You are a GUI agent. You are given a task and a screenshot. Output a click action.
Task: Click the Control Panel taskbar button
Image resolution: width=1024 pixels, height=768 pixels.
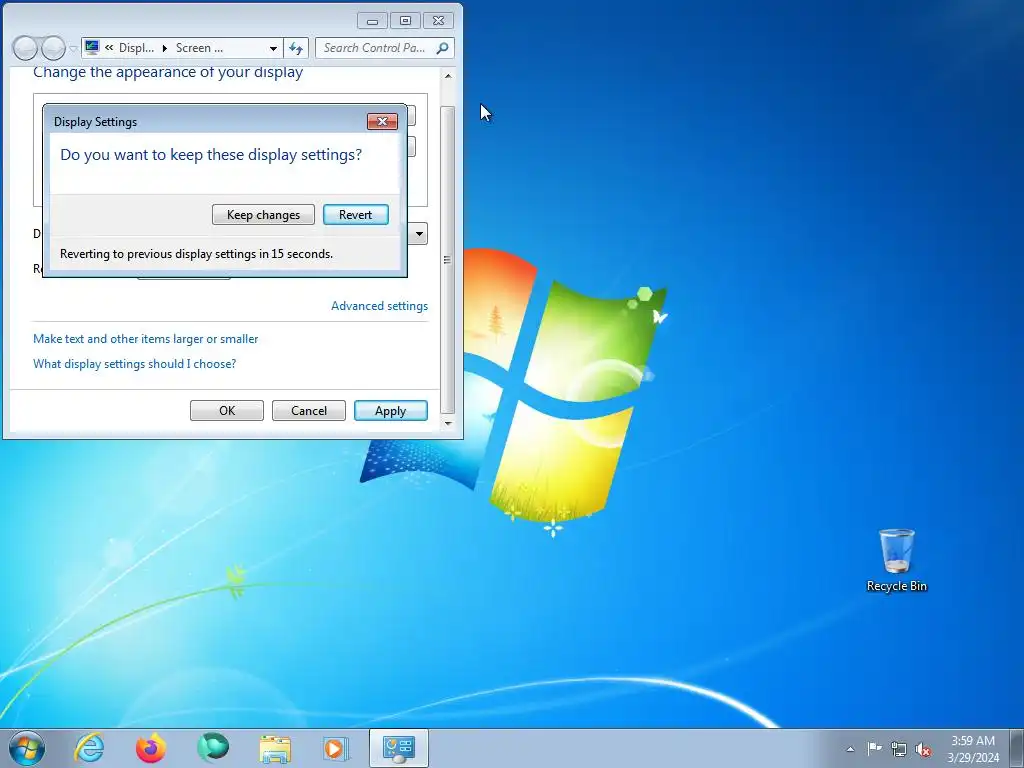pyautogui.click(x=399, y=748)
